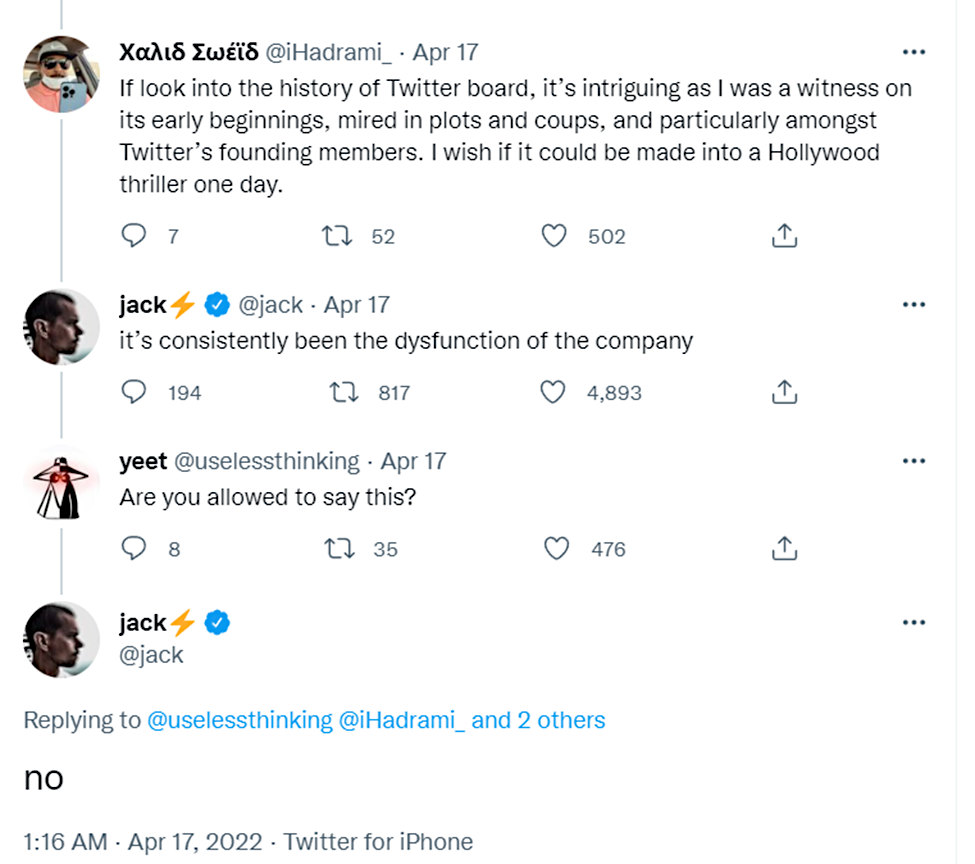Like the tweet with 502 likes
The image size is (975, 864).
tap(553, 236)
